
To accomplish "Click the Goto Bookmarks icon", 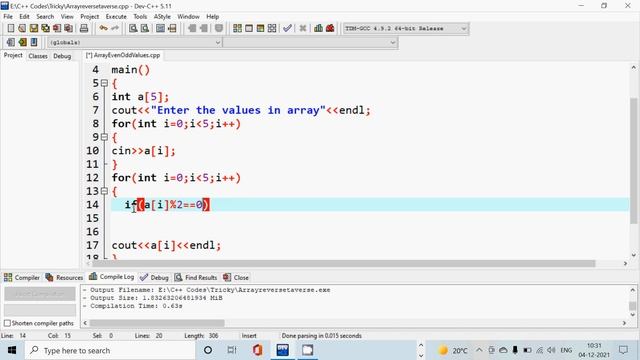I will pos(34,42).
